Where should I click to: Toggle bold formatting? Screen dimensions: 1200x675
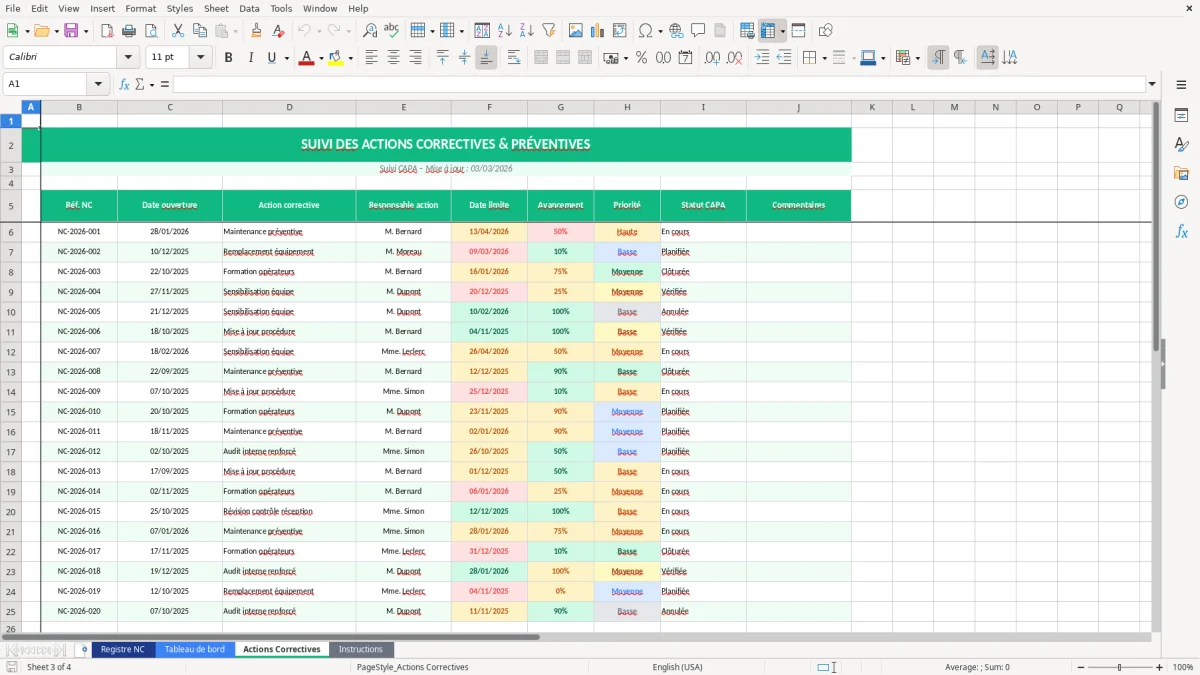[x=228, y=57]
